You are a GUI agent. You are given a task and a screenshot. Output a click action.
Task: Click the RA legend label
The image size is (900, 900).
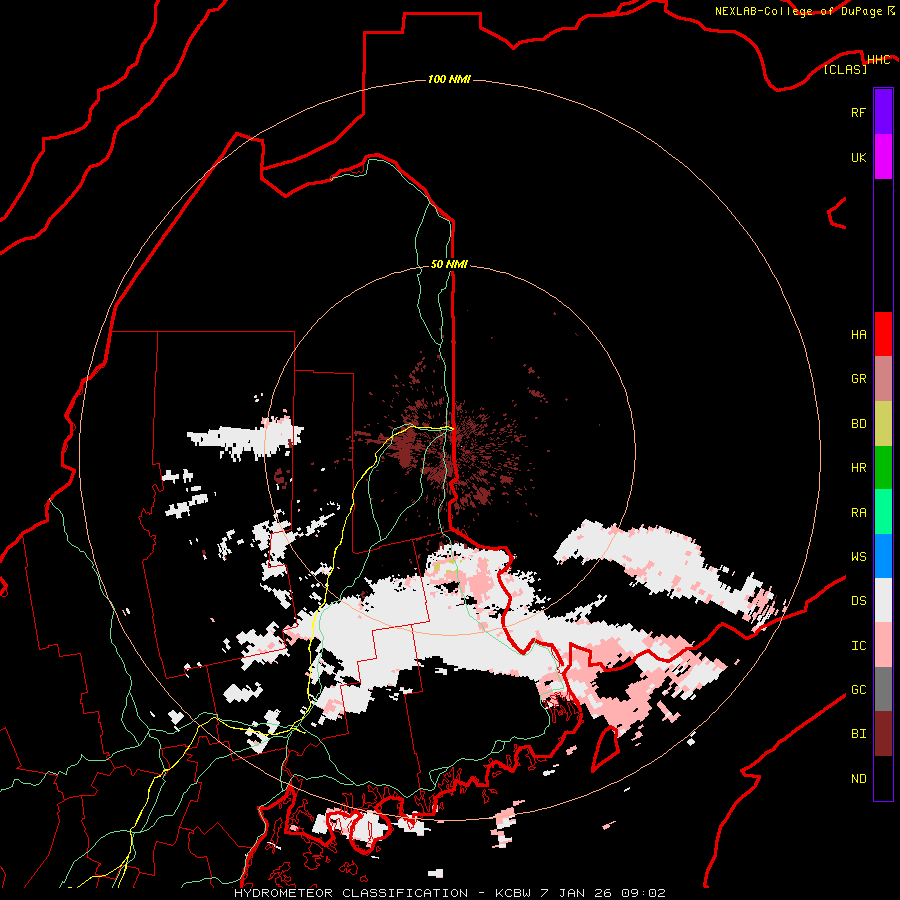click(858, 513)
